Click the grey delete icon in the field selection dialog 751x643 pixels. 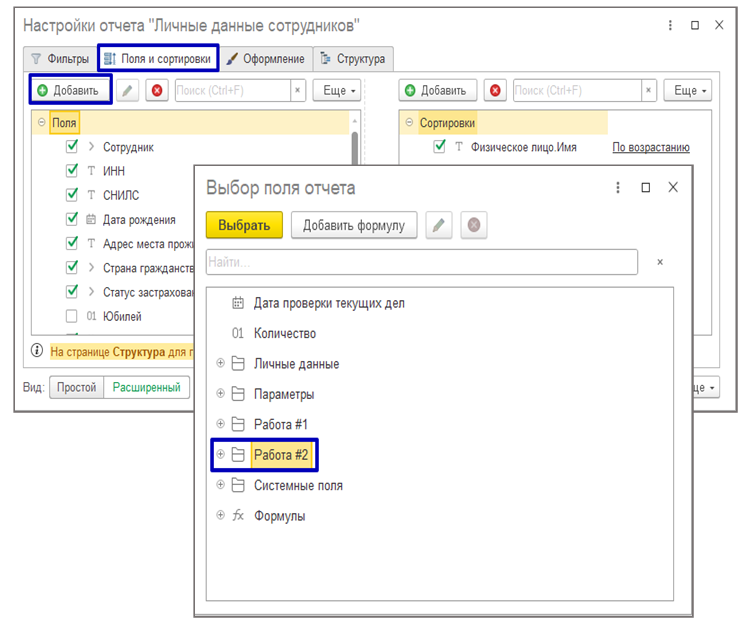[472, 225]
